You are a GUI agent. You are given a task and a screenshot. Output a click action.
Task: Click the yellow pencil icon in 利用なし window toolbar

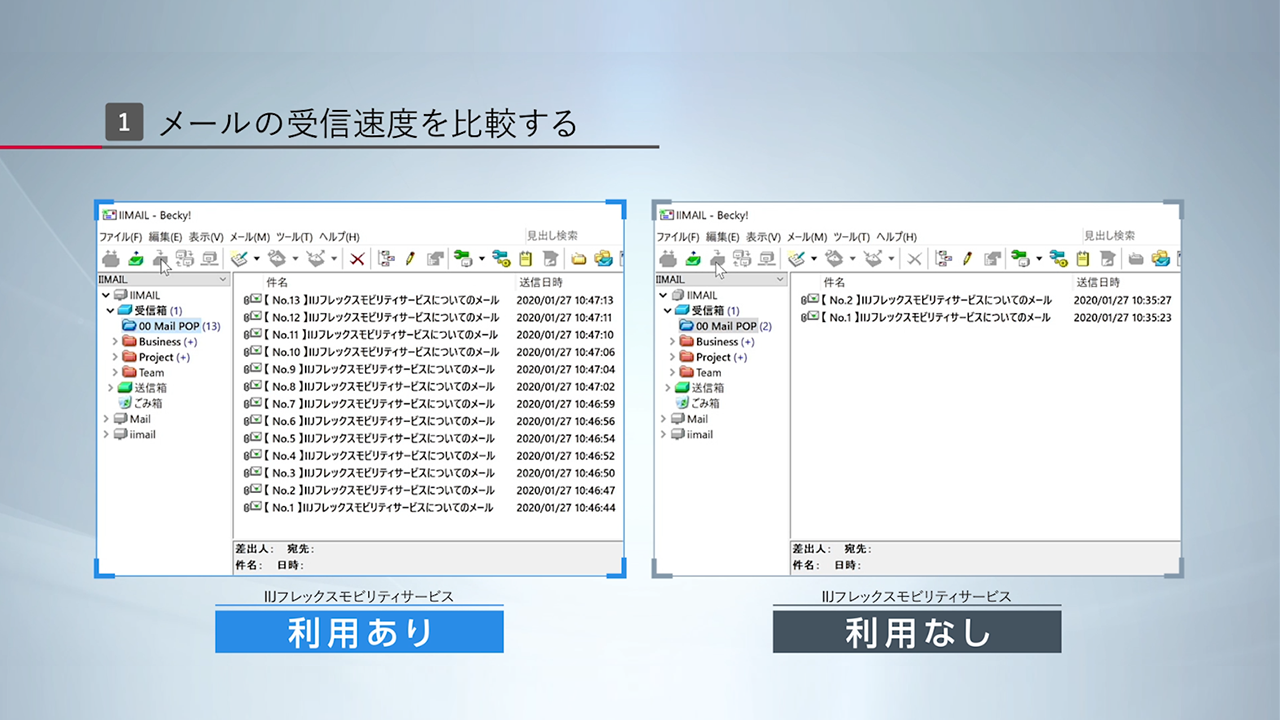[967, 258]
